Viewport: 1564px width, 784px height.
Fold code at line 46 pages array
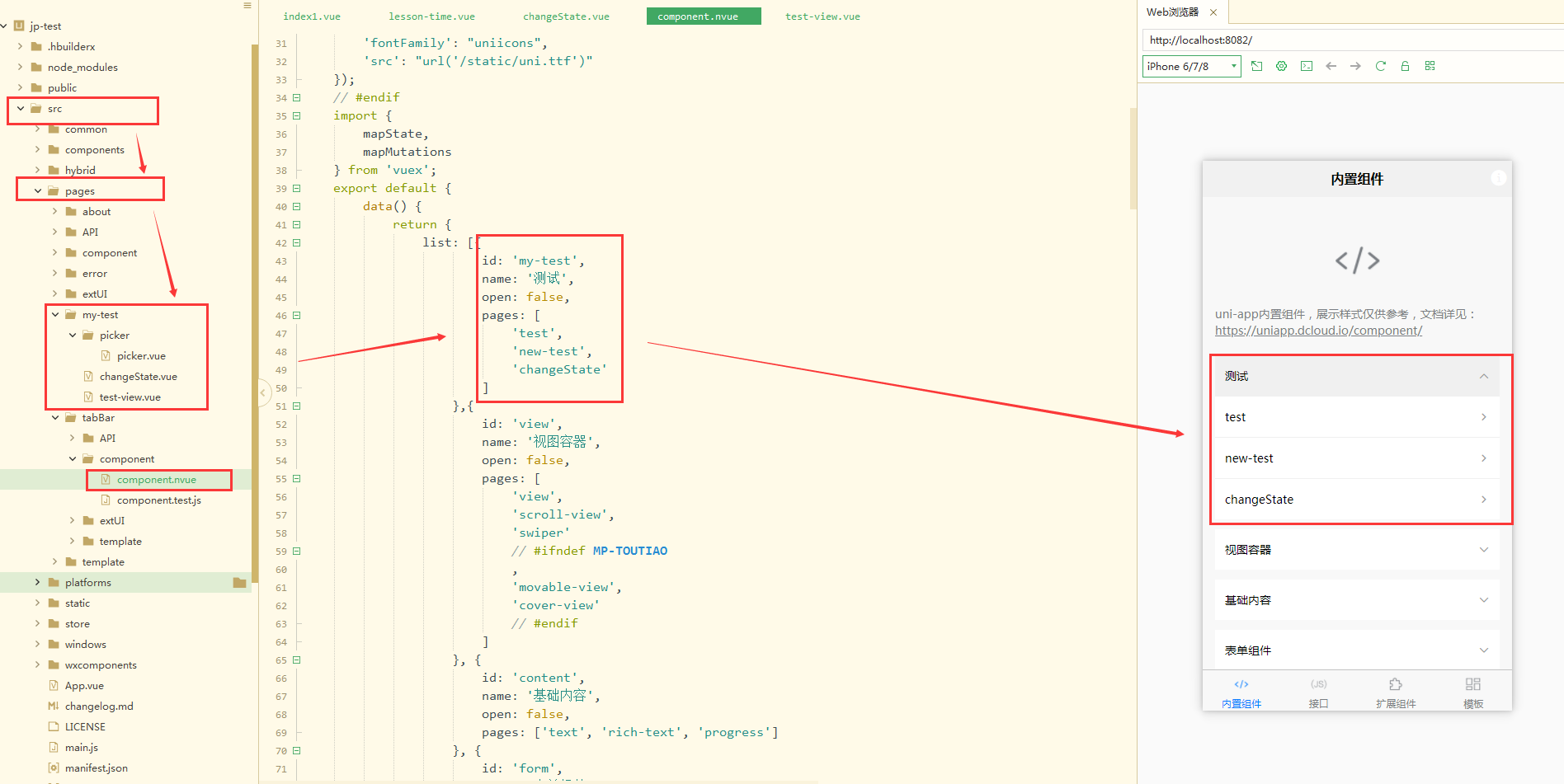[x=297, y=316]
